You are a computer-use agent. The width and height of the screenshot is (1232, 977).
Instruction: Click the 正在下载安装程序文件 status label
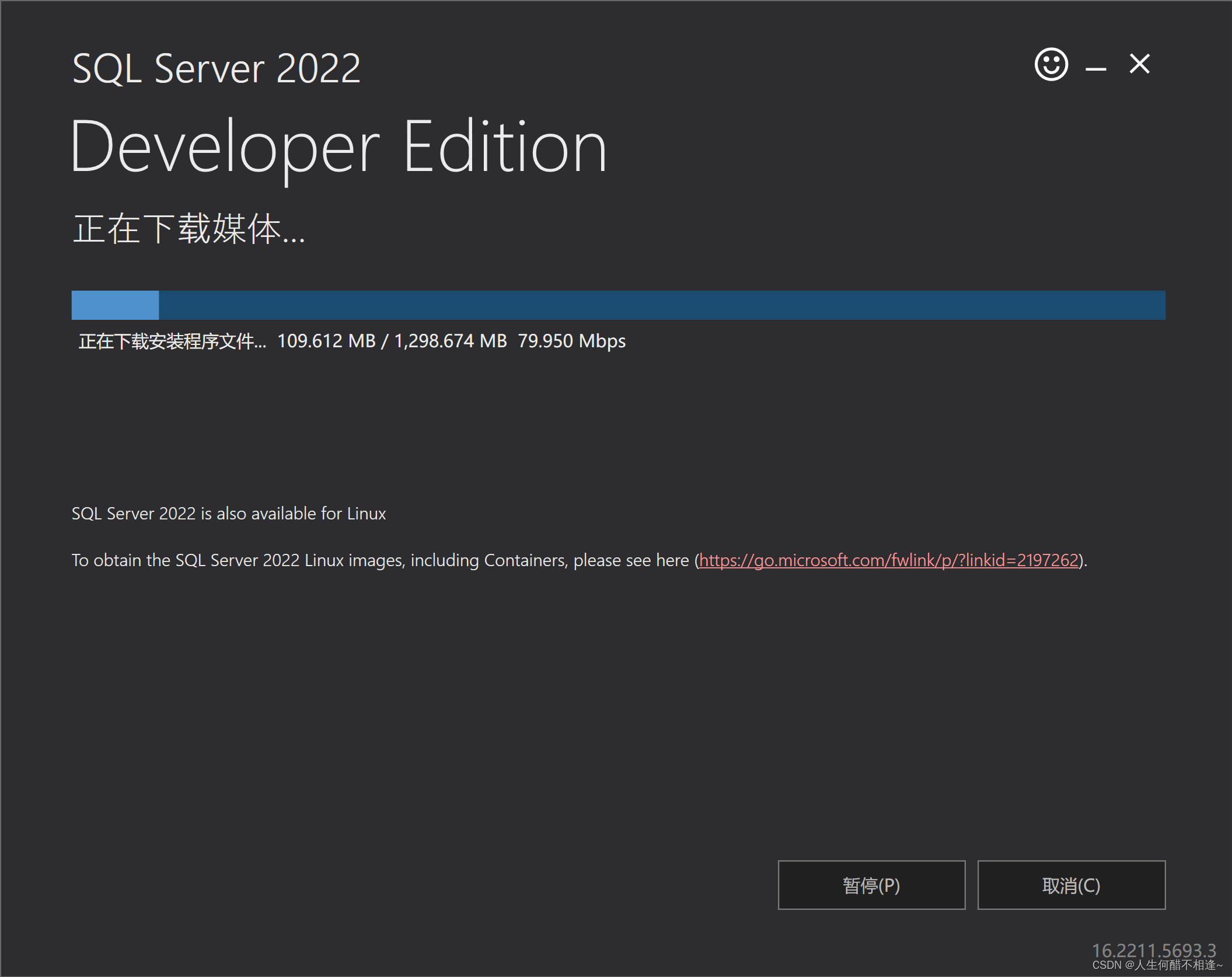(x=172, y=341)
